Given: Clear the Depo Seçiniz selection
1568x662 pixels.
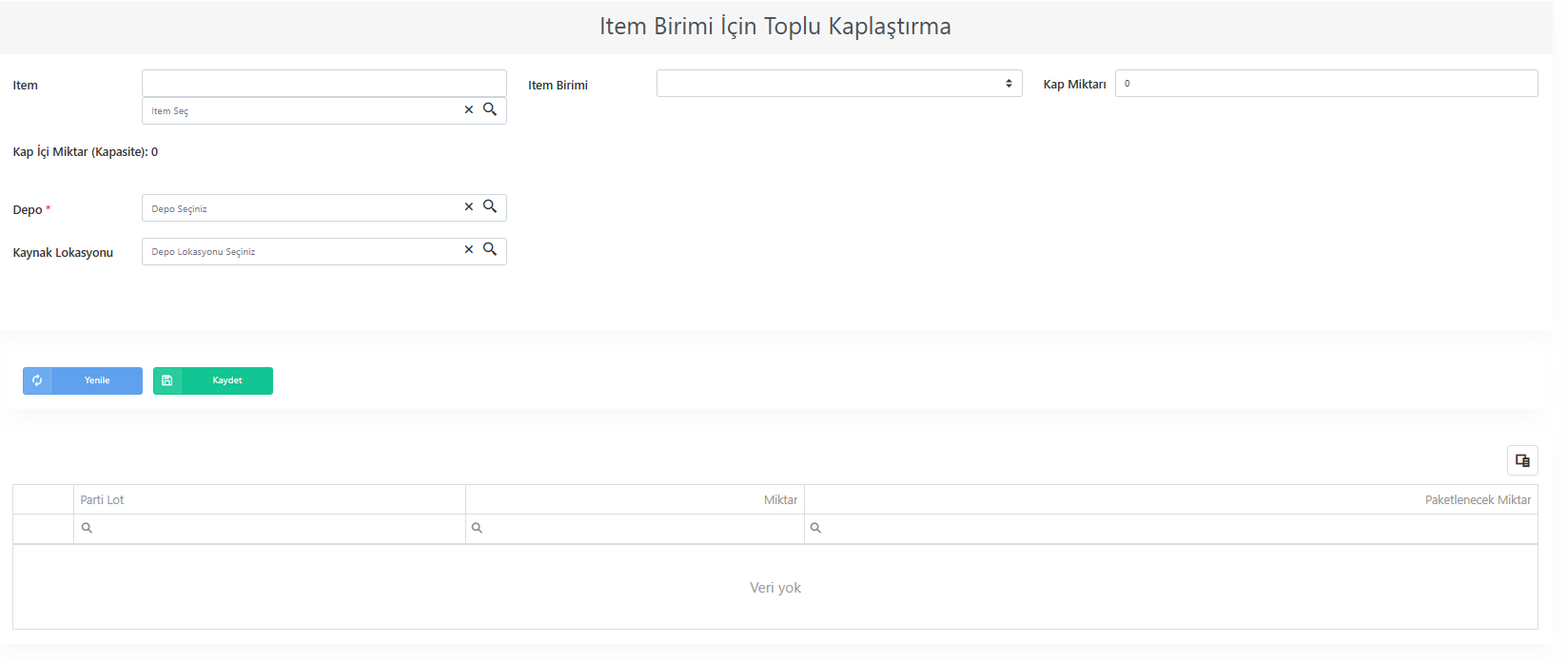Looking at the screenshot, I should pyautogui.click(x=468, y=207).
